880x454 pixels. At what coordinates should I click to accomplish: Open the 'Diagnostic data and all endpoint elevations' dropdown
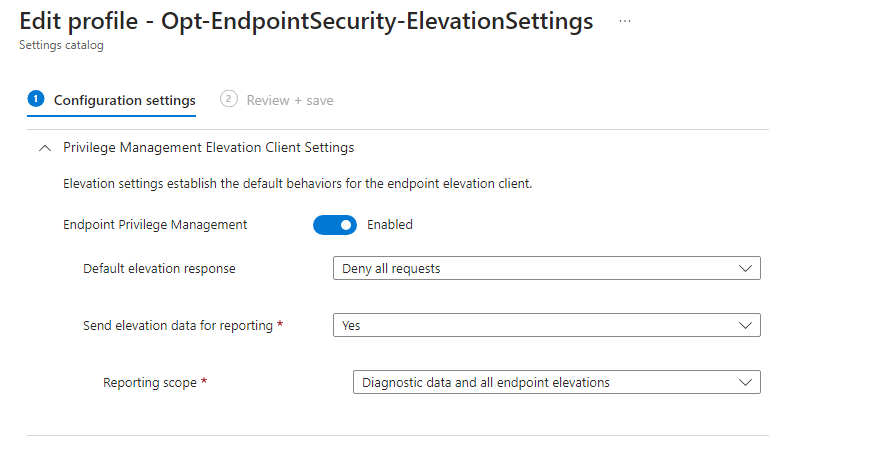point(555,382)
